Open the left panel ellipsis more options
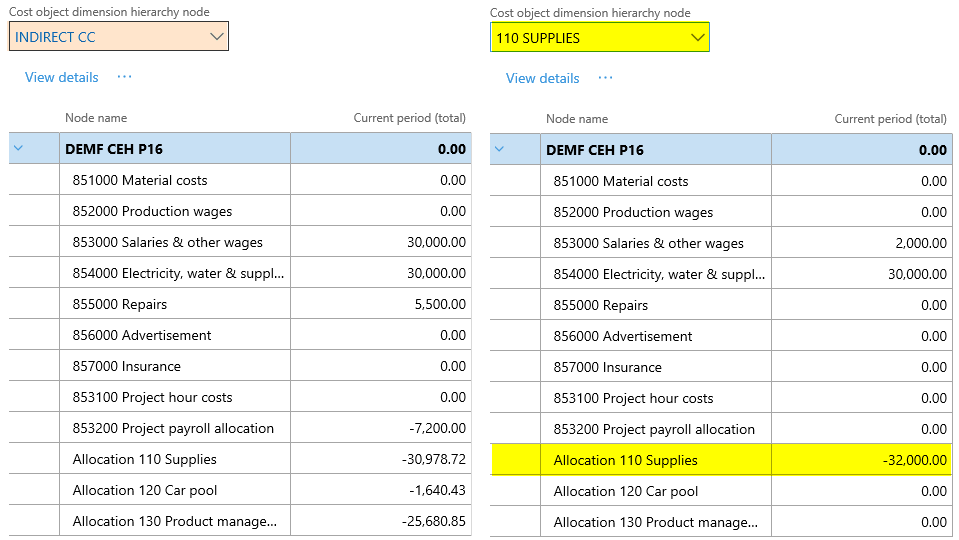 pos(124,77)
